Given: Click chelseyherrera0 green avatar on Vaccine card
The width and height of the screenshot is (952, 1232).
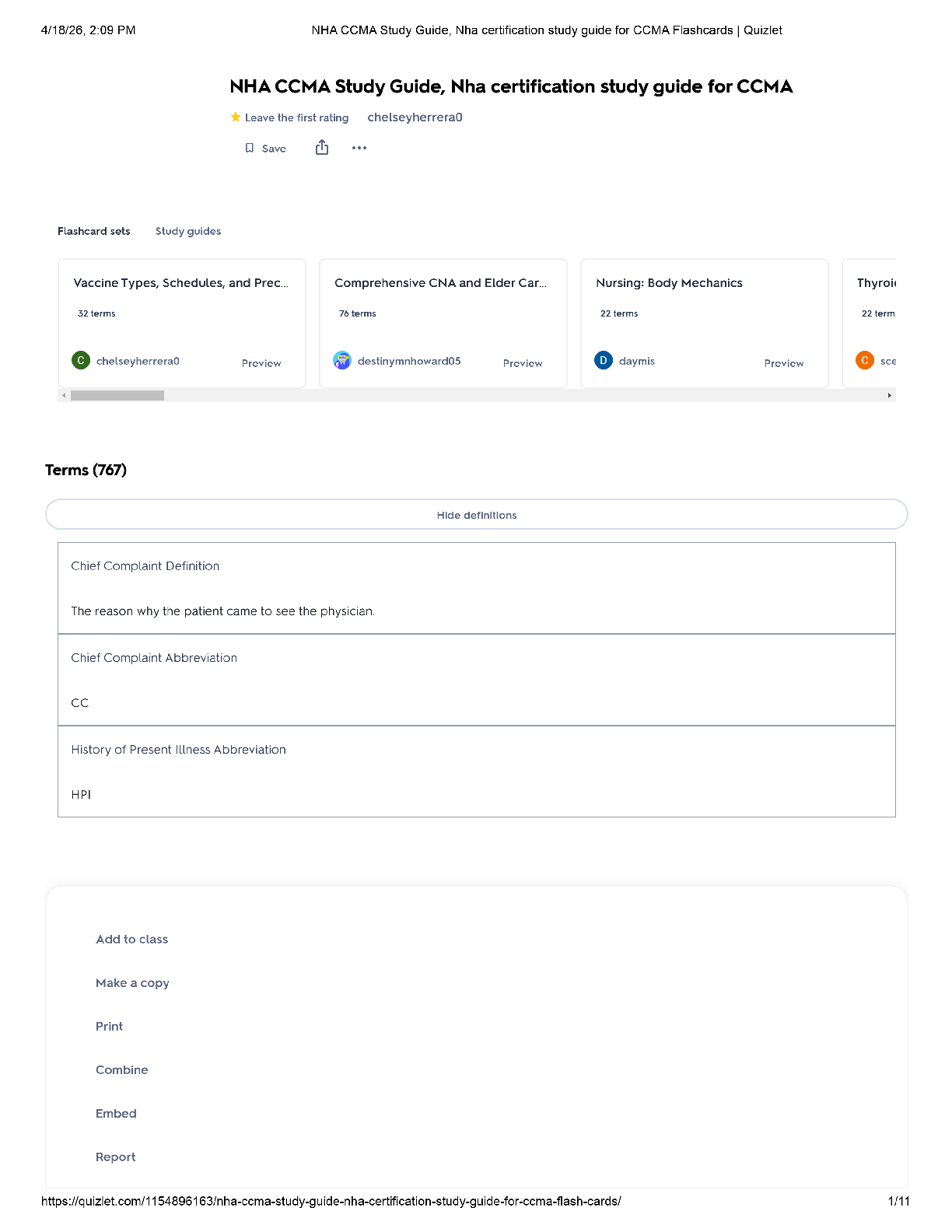Looking at the screenshot, I should (x=81, y=360).
